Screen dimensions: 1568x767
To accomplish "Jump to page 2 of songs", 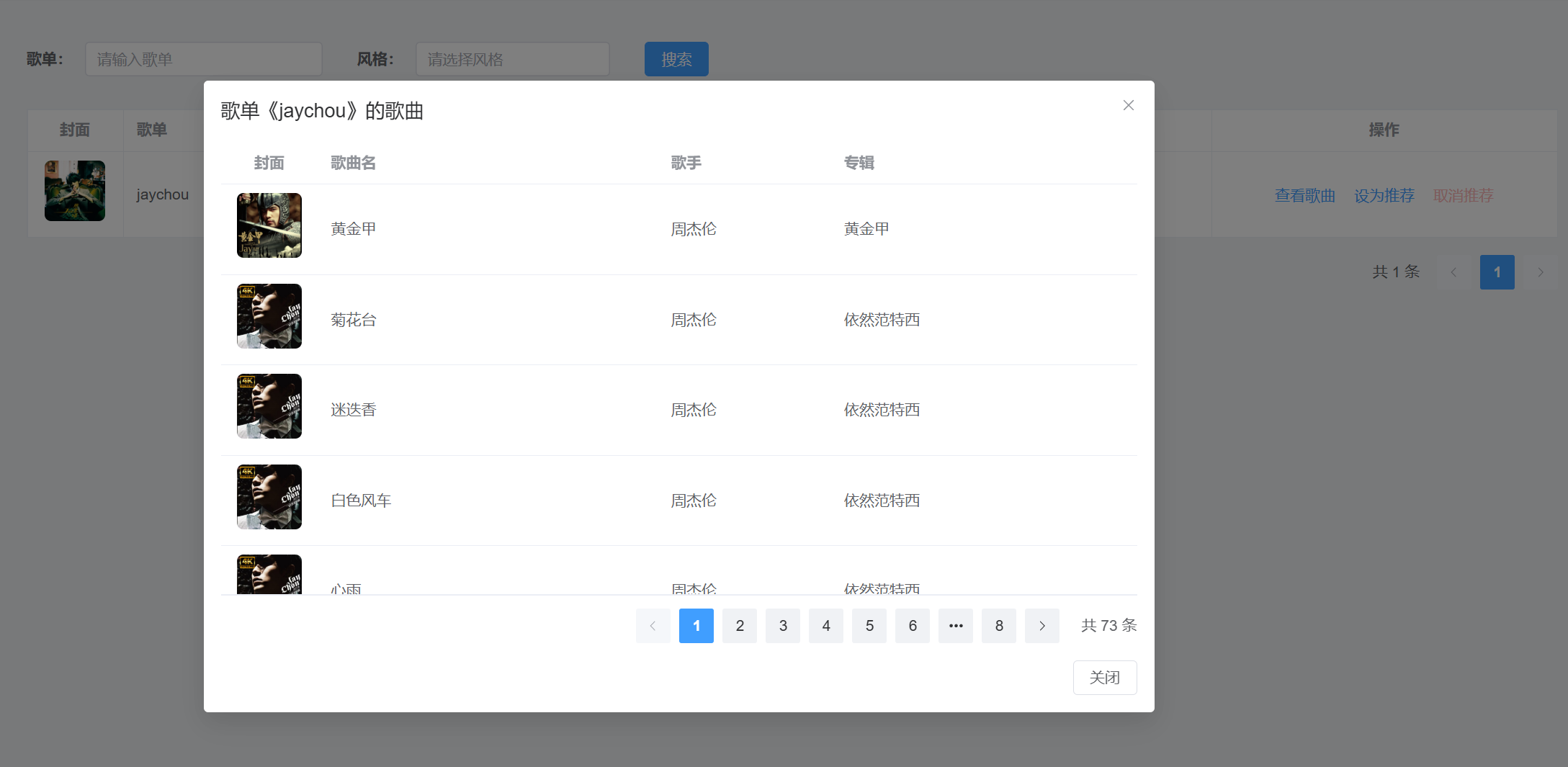I will [739, 626].
